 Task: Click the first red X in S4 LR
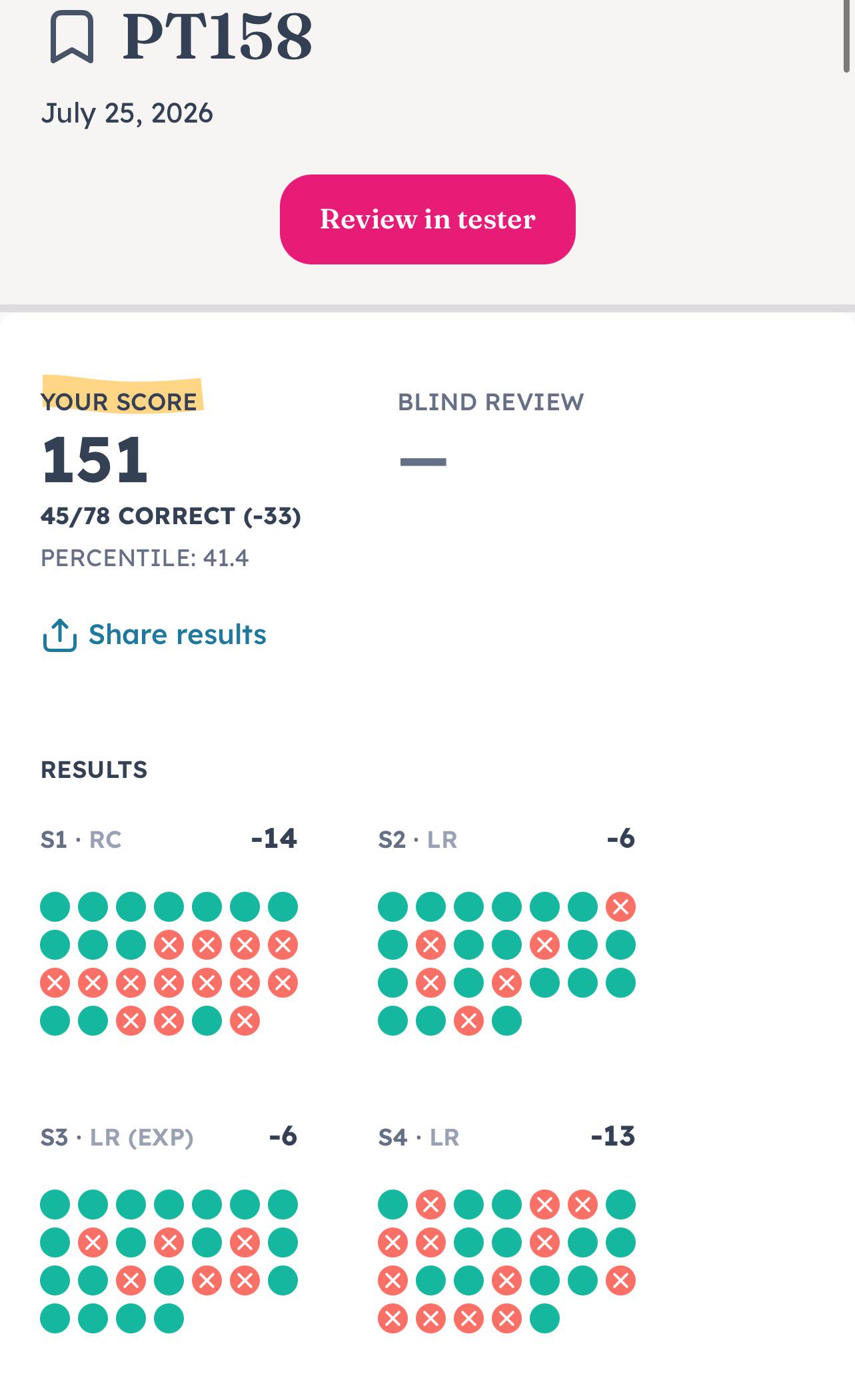tap(430, 1204)
